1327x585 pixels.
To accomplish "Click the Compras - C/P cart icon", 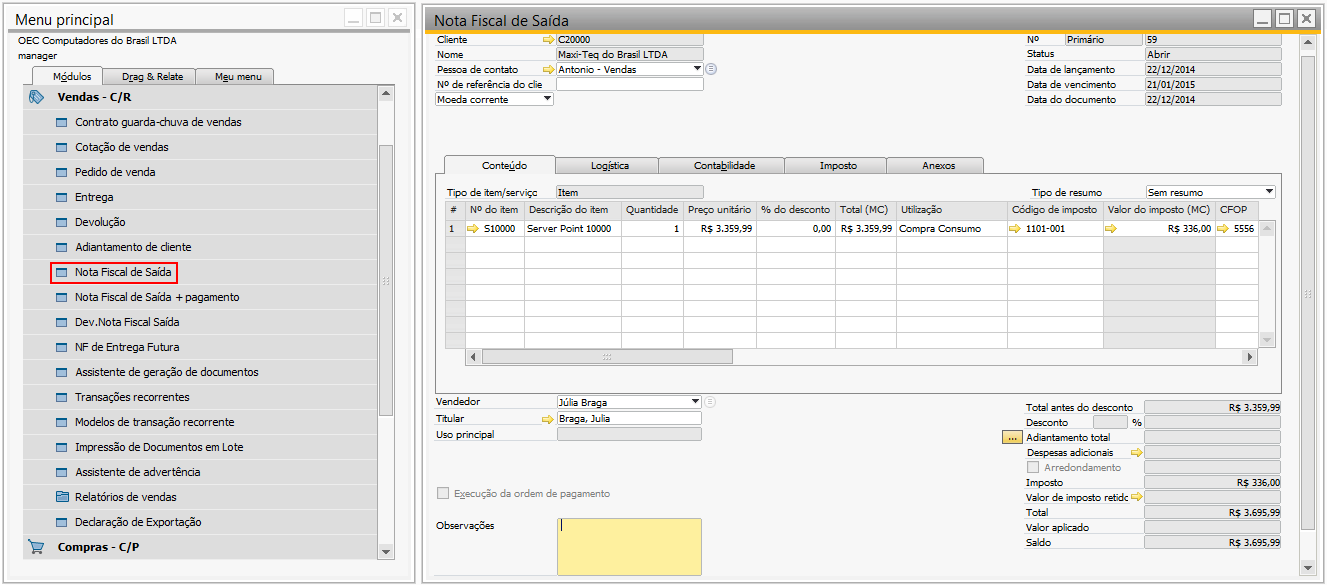I will [x=37, y=547].
